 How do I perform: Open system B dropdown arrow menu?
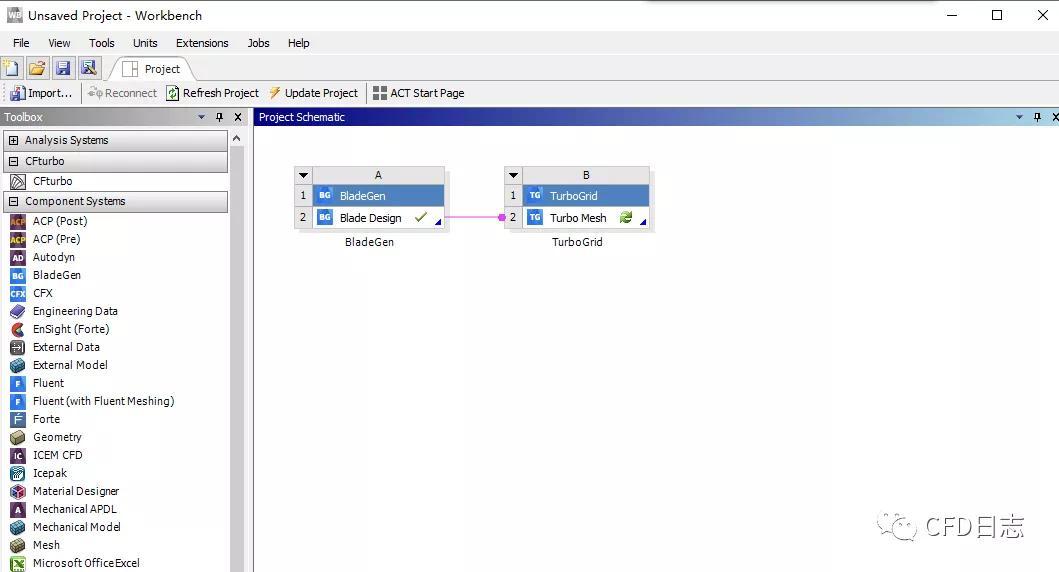point(513,175)
